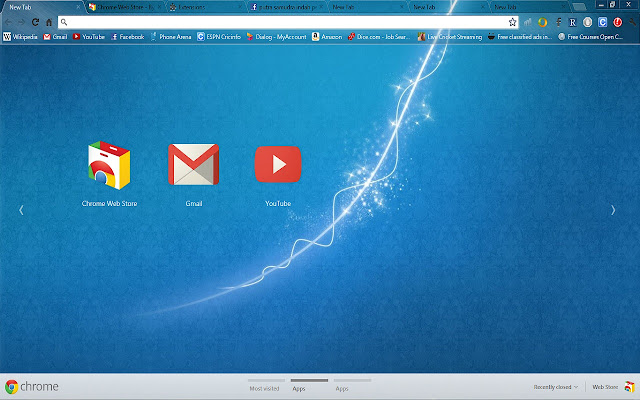Click the Back navigation arrow
Viewport: 640px width, 400px height.
click(8, 22)
